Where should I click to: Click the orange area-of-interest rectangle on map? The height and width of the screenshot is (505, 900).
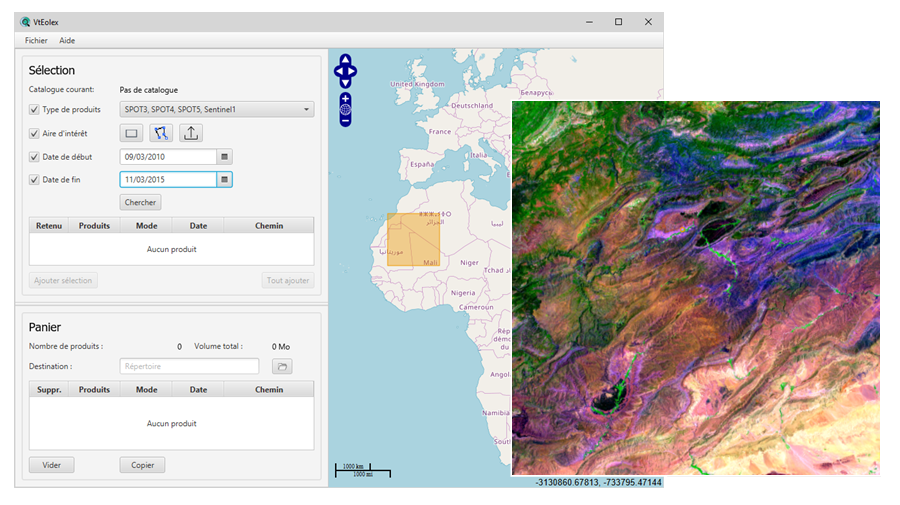[x=413, y=239]
